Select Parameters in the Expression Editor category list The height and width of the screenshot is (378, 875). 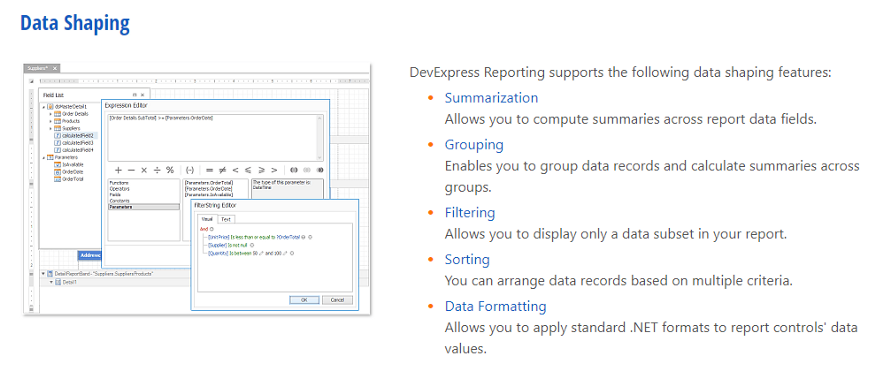coord(143,207)
